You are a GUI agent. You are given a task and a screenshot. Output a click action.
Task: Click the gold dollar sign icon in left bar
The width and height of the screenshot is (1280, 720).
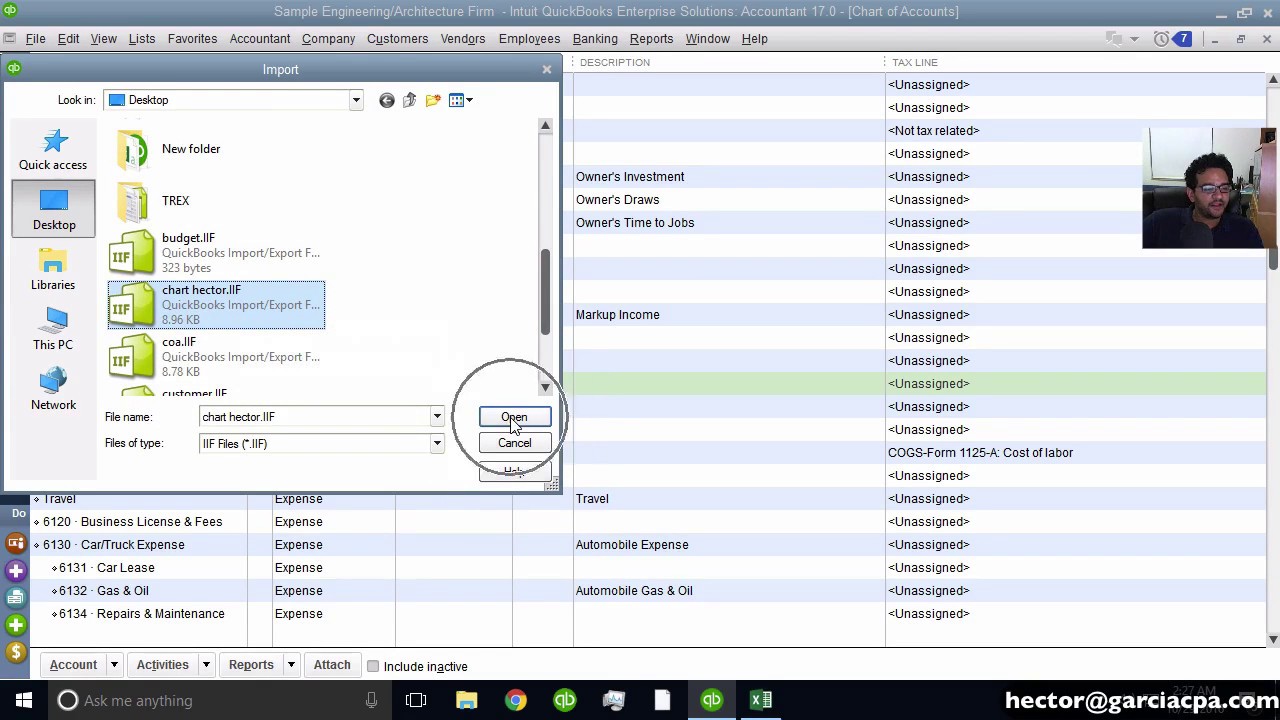coord(16,652)
